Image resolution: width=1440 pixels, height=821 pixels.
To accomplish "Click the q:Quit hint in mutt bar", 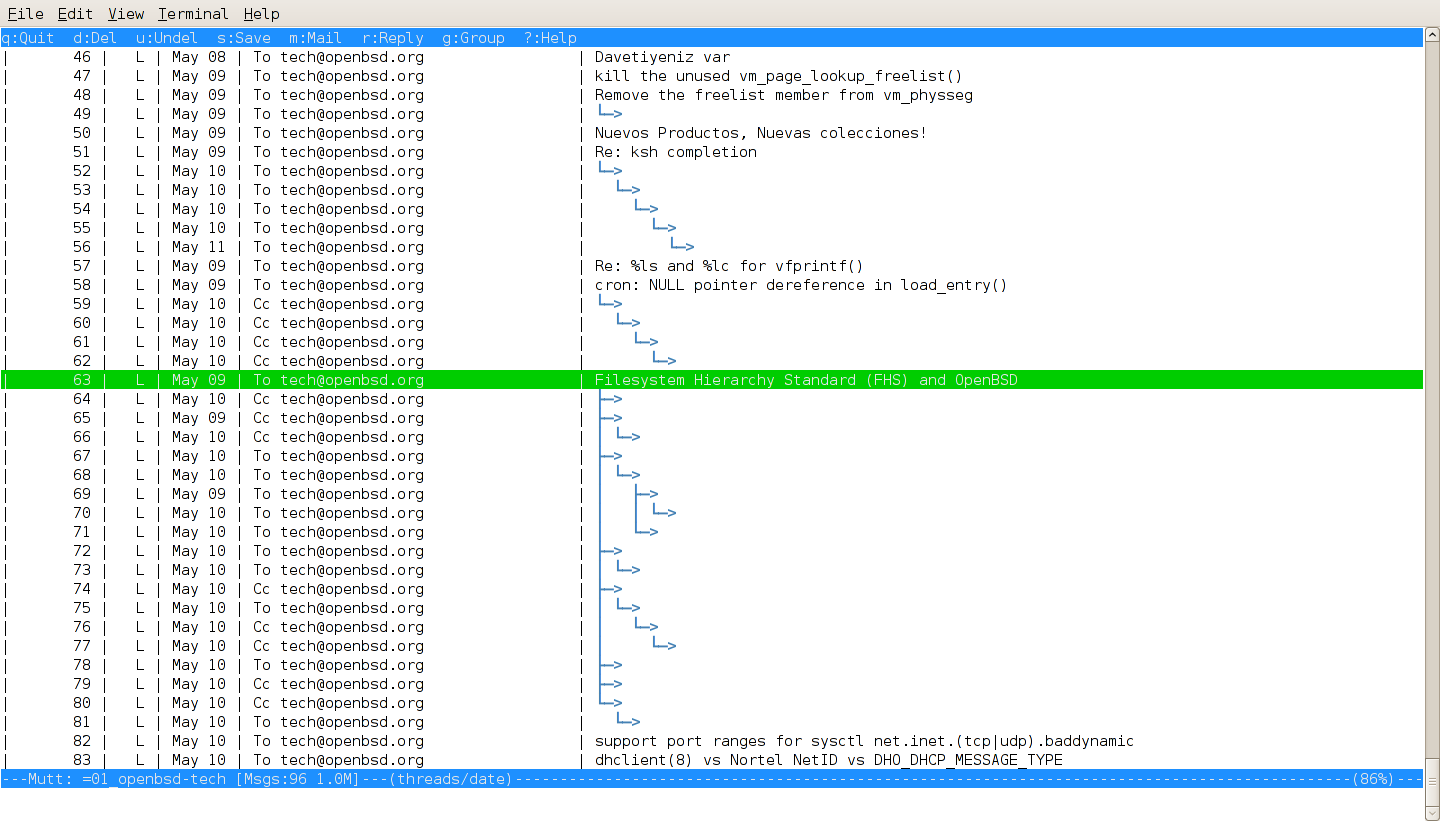I will [28, 38].
